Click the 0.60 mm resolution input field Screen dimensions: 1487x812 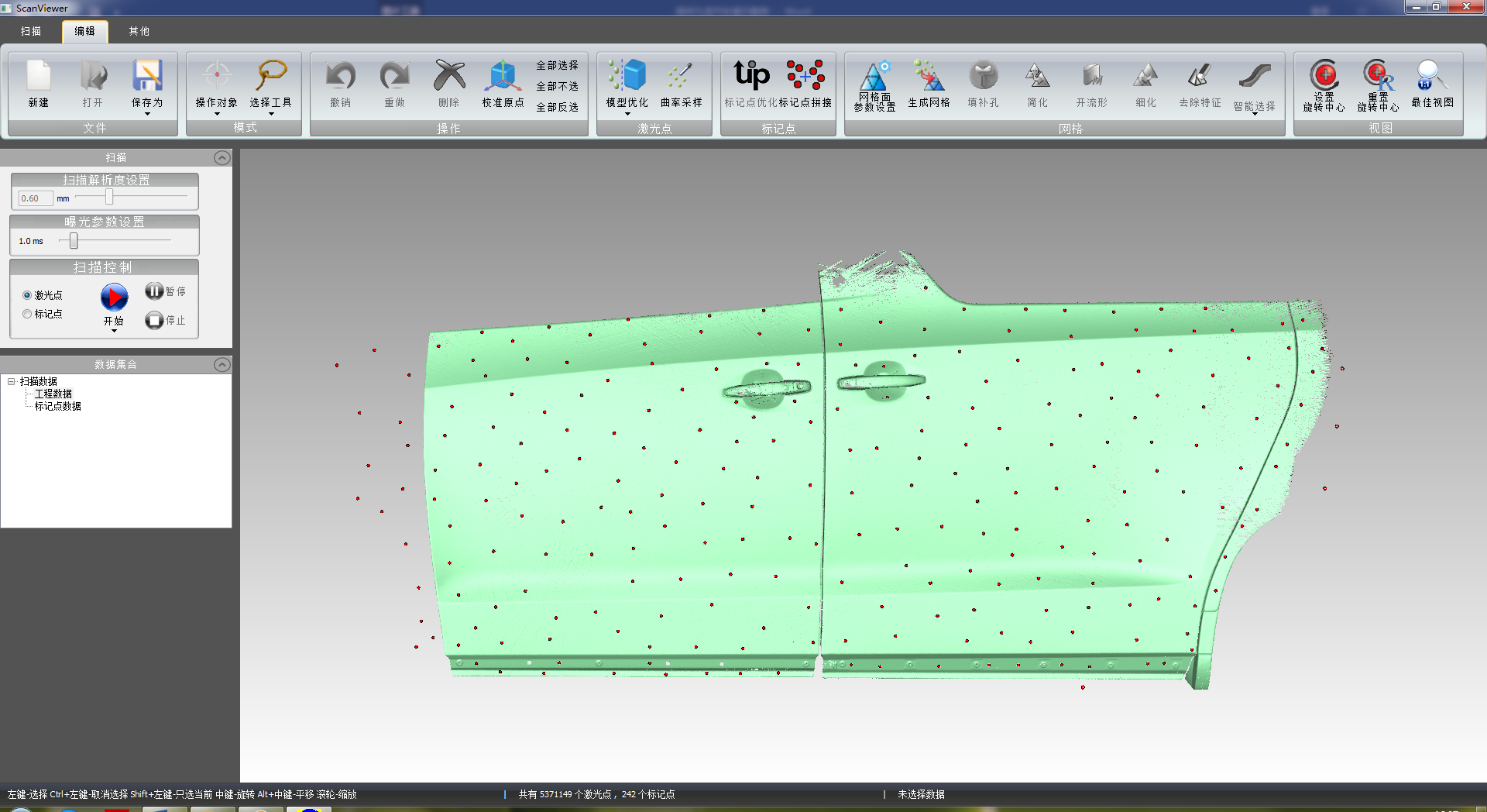click(36, 198)
